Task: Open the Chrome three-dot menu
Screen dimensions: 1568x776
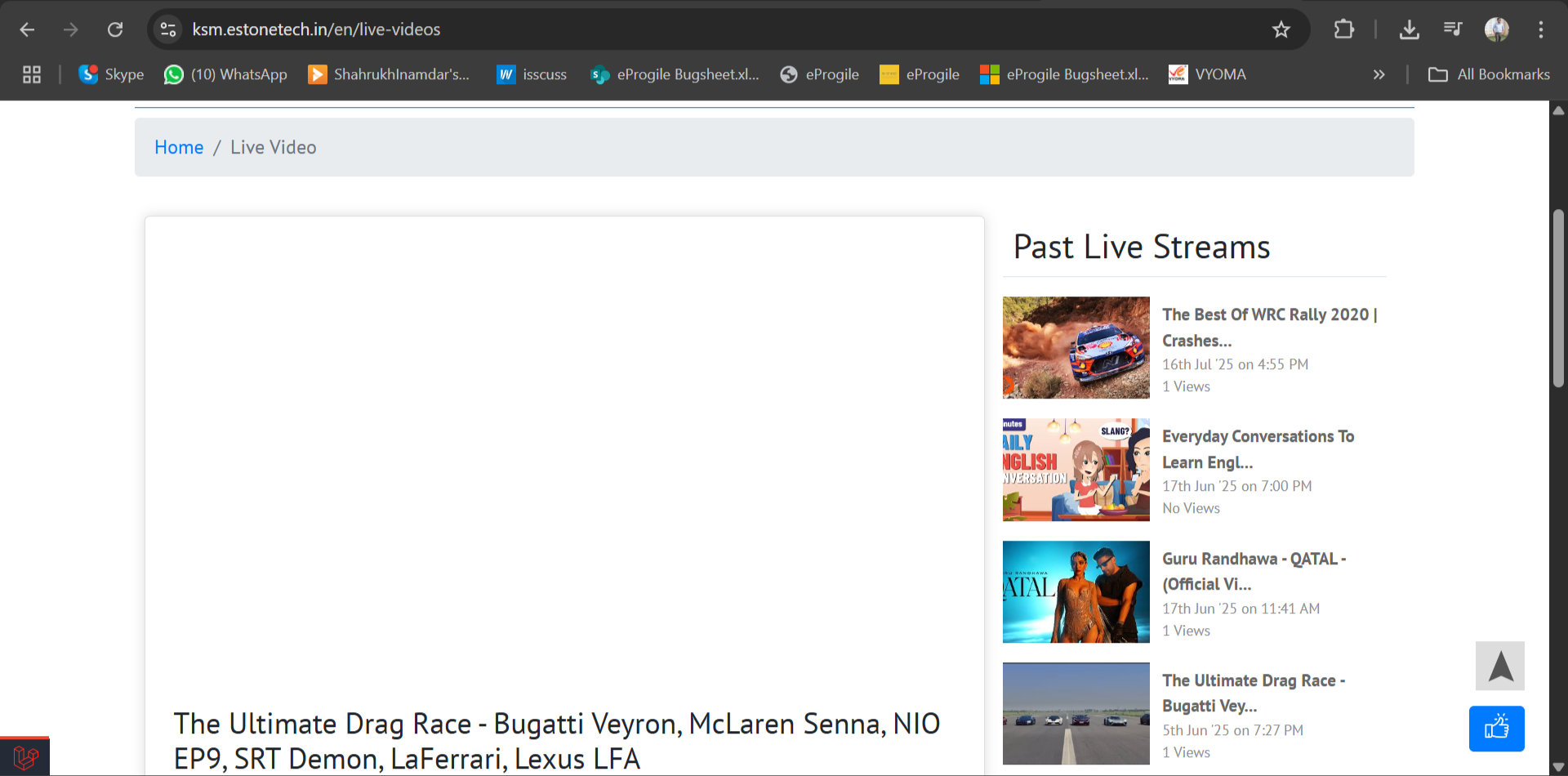Action: [x=1540, y=30]
